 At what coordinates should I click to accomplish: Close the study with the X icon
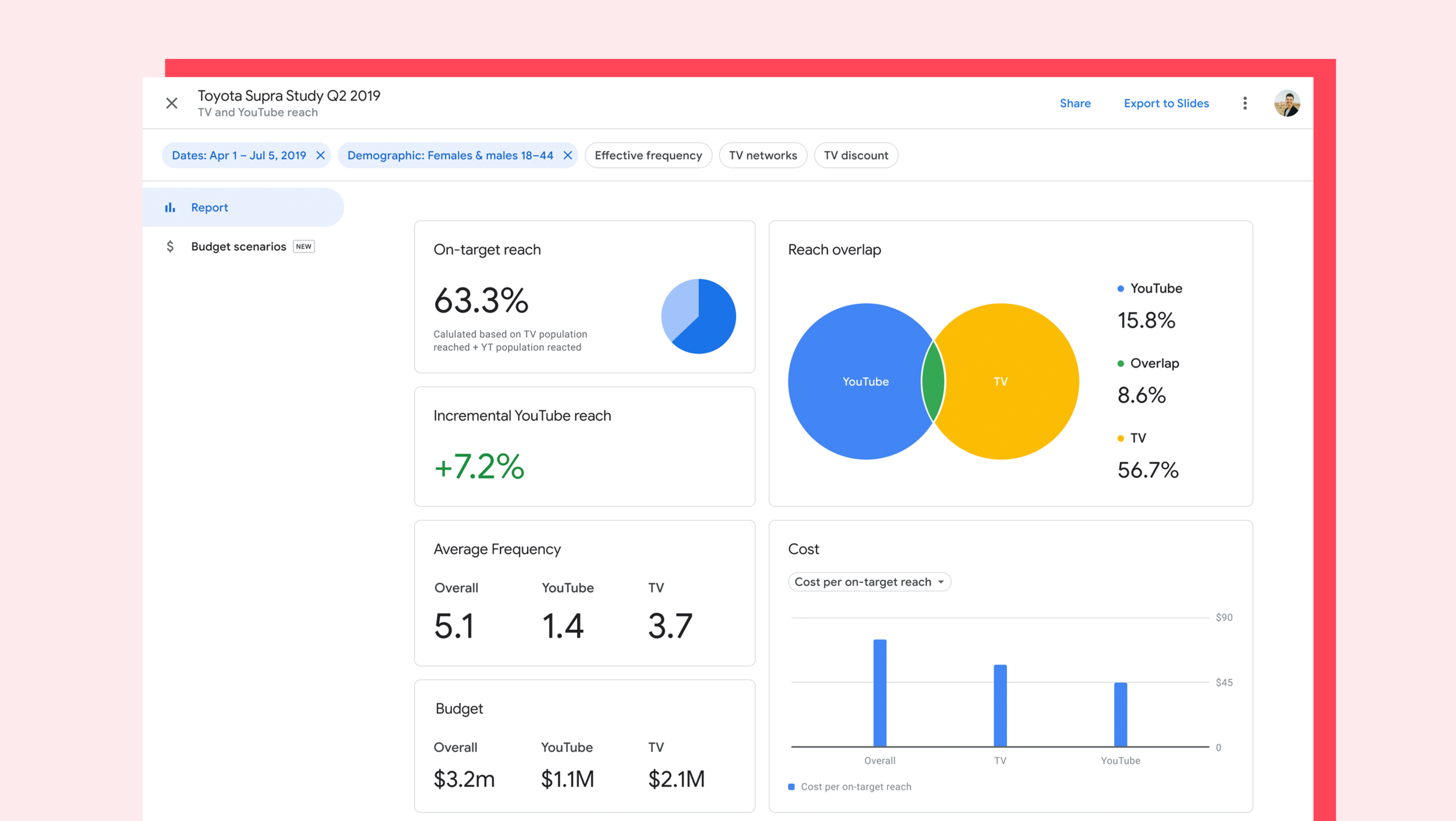(171, 103)
